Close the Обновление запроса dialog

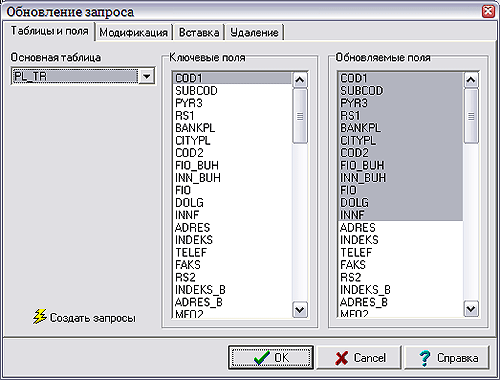(x=488, y=12)
